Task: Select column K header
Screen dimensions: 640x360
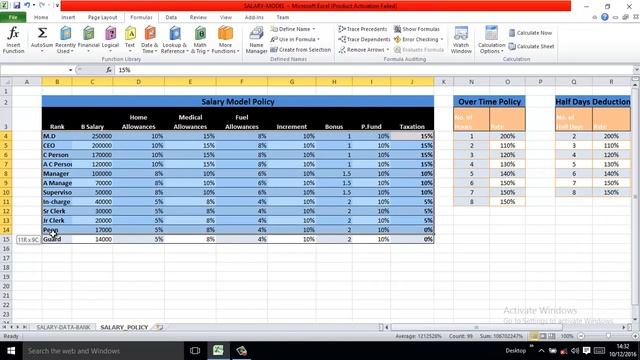Action: pos(444,82)
